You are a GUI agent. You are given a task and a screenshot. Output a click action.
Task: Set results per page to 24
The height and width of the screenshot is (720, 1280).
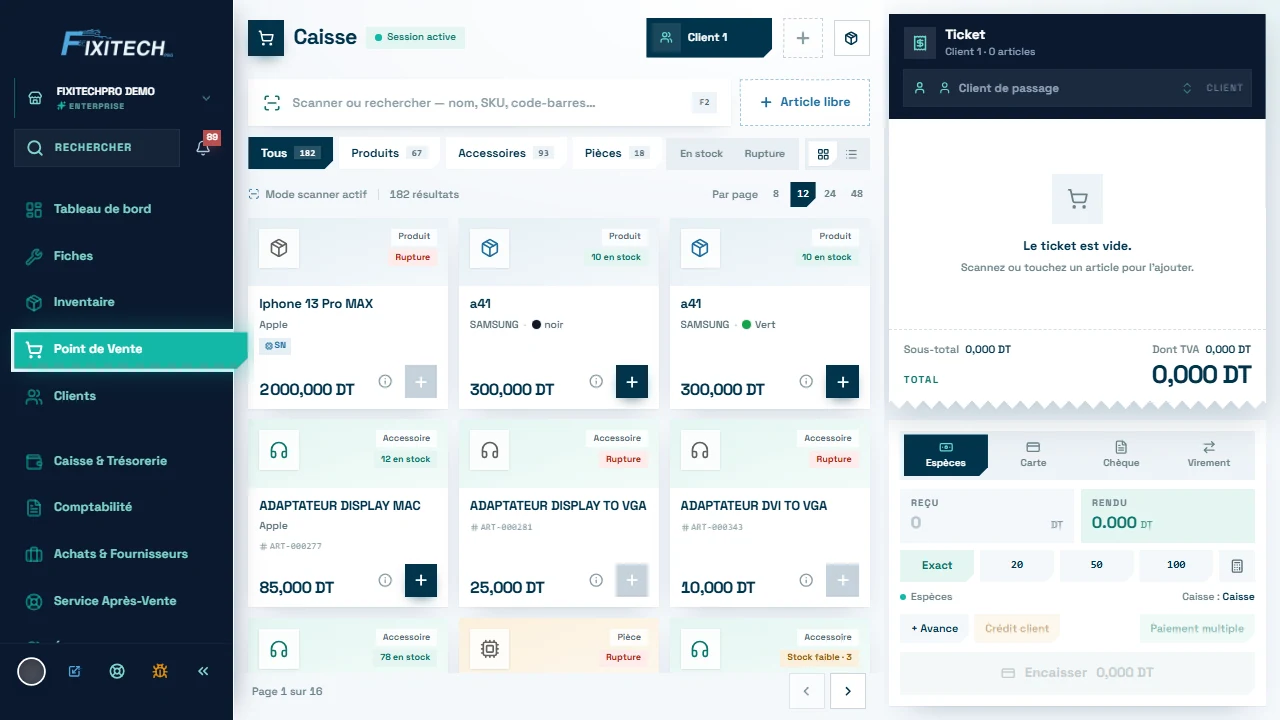[830, 194]
